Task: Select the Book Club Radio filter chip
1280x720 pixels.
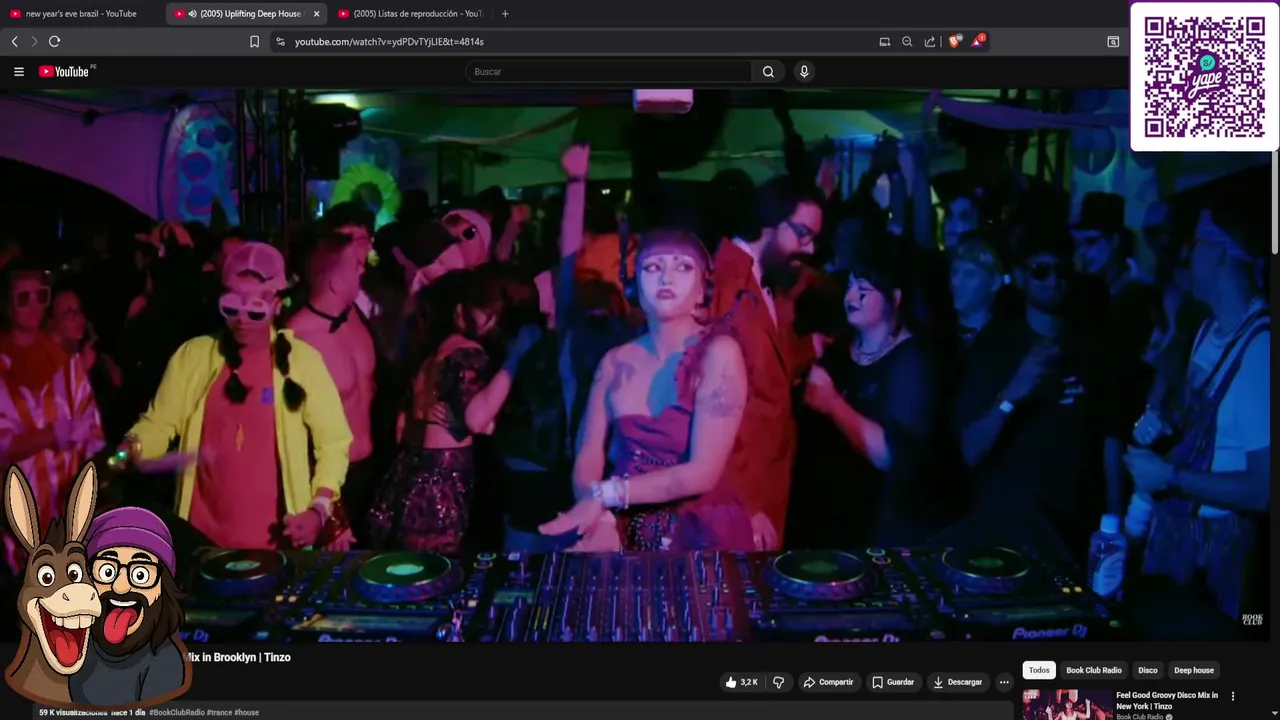Action: (1094, 670)
